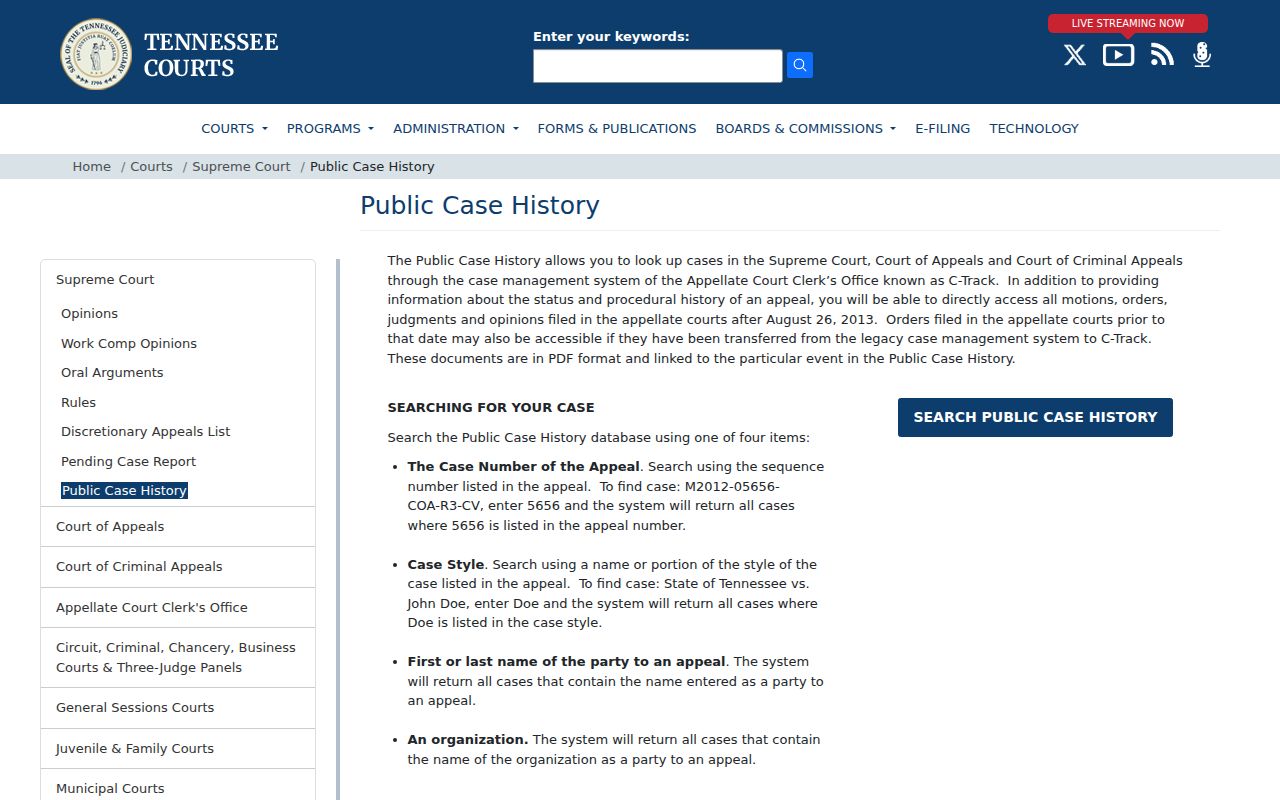This screenshot has width=1280, height=800.
Task: Go to Home in the breadcrumb
Action: (92, 167)
